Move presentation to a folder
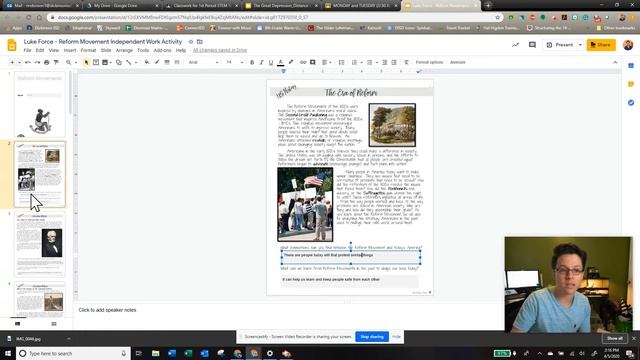Image resolution: width=640 pixels, height=360 pixels. [200, 42]
